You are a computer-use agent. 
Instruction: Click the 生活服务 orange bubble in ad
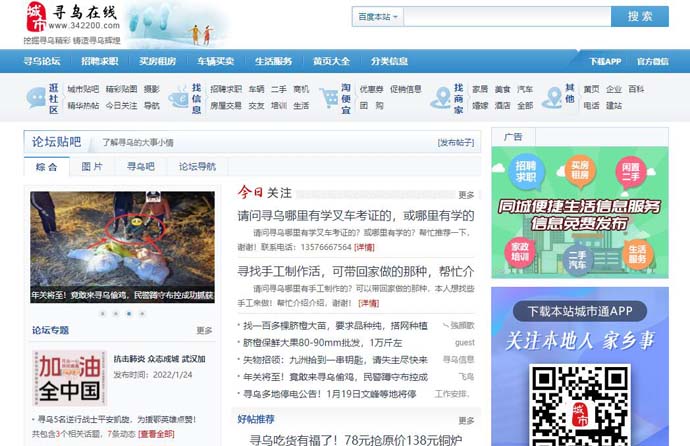pos(637,254)
